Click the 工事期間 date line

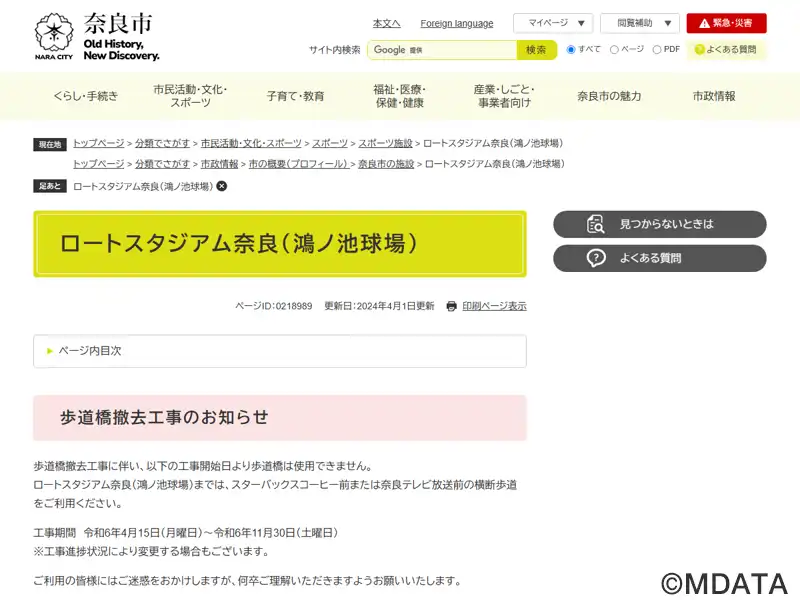click(x=185, y=533)
